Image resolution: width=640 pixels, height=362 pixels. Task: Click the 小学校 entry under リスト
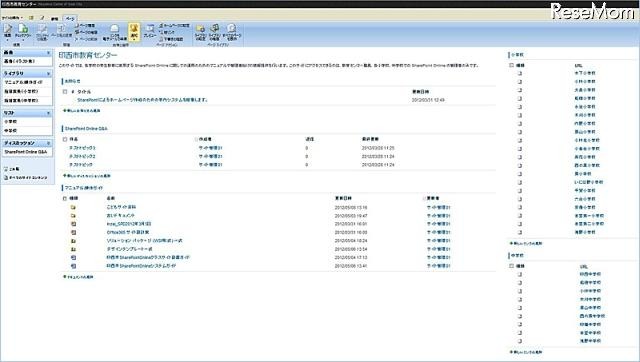point(11,122)
